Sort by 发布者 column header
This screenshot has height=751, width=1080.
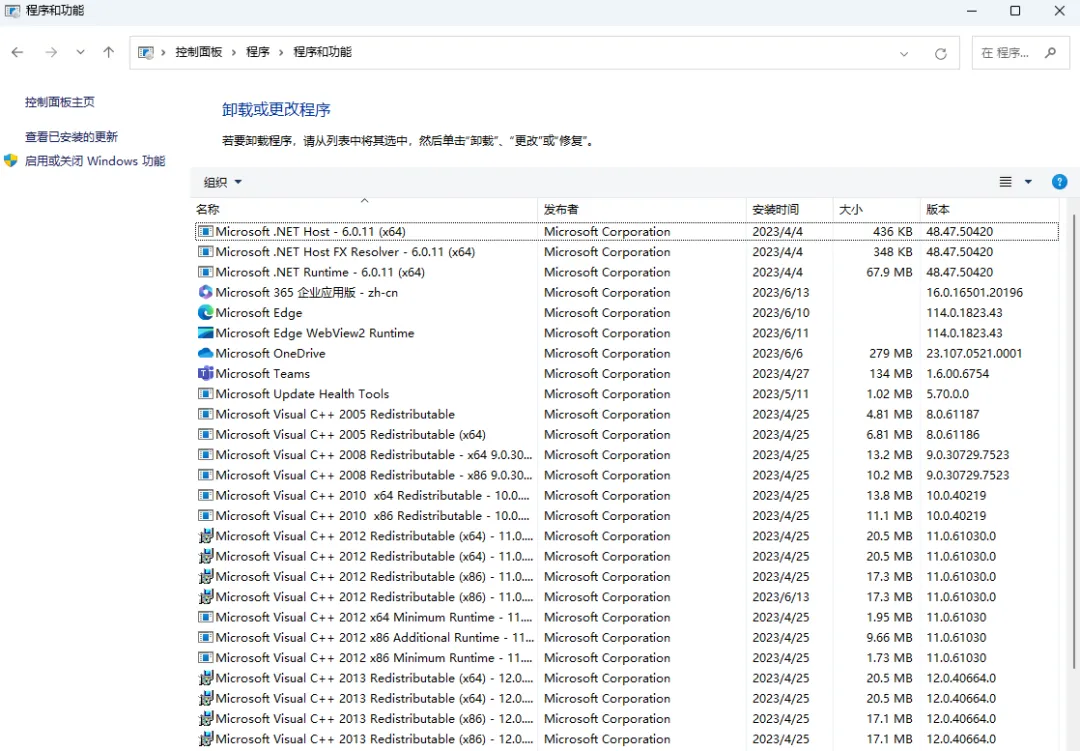pyautogui.click(x=642, y=209)
